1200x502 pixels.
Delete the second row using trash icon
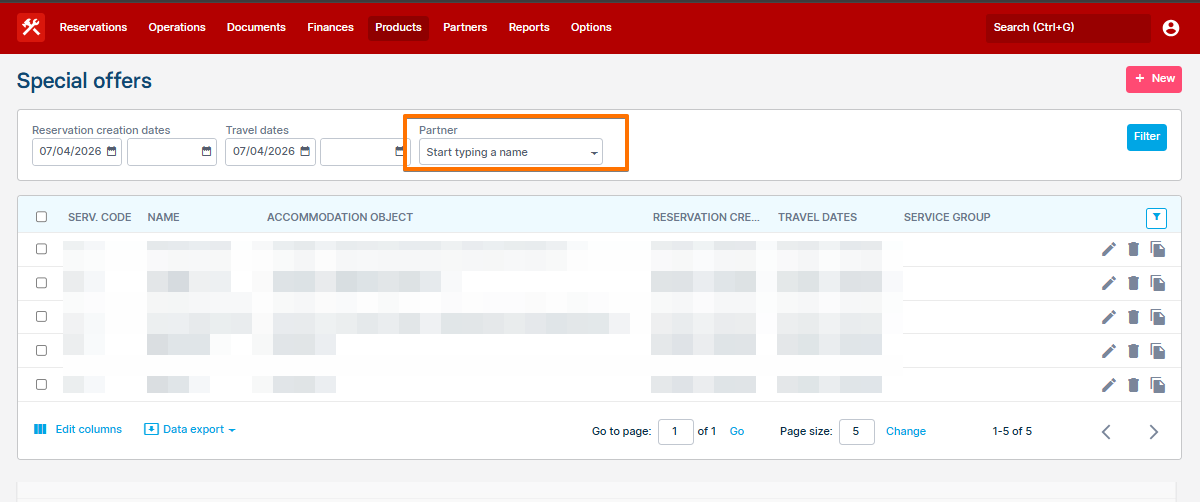(1133, 283)
